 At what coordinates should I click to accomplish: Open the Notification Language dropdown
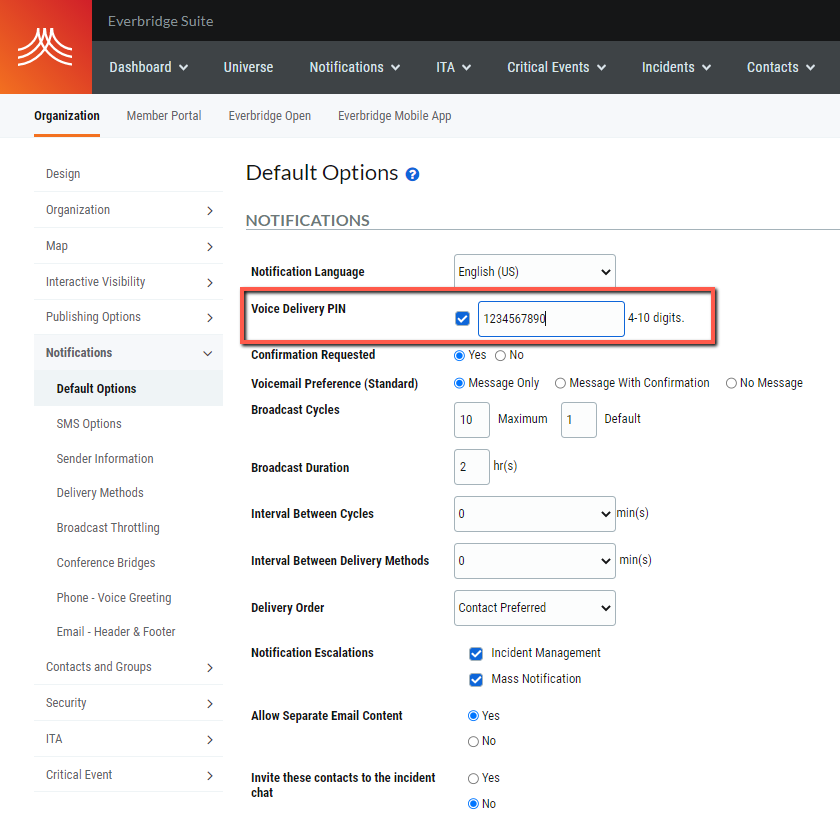[534, 271]
